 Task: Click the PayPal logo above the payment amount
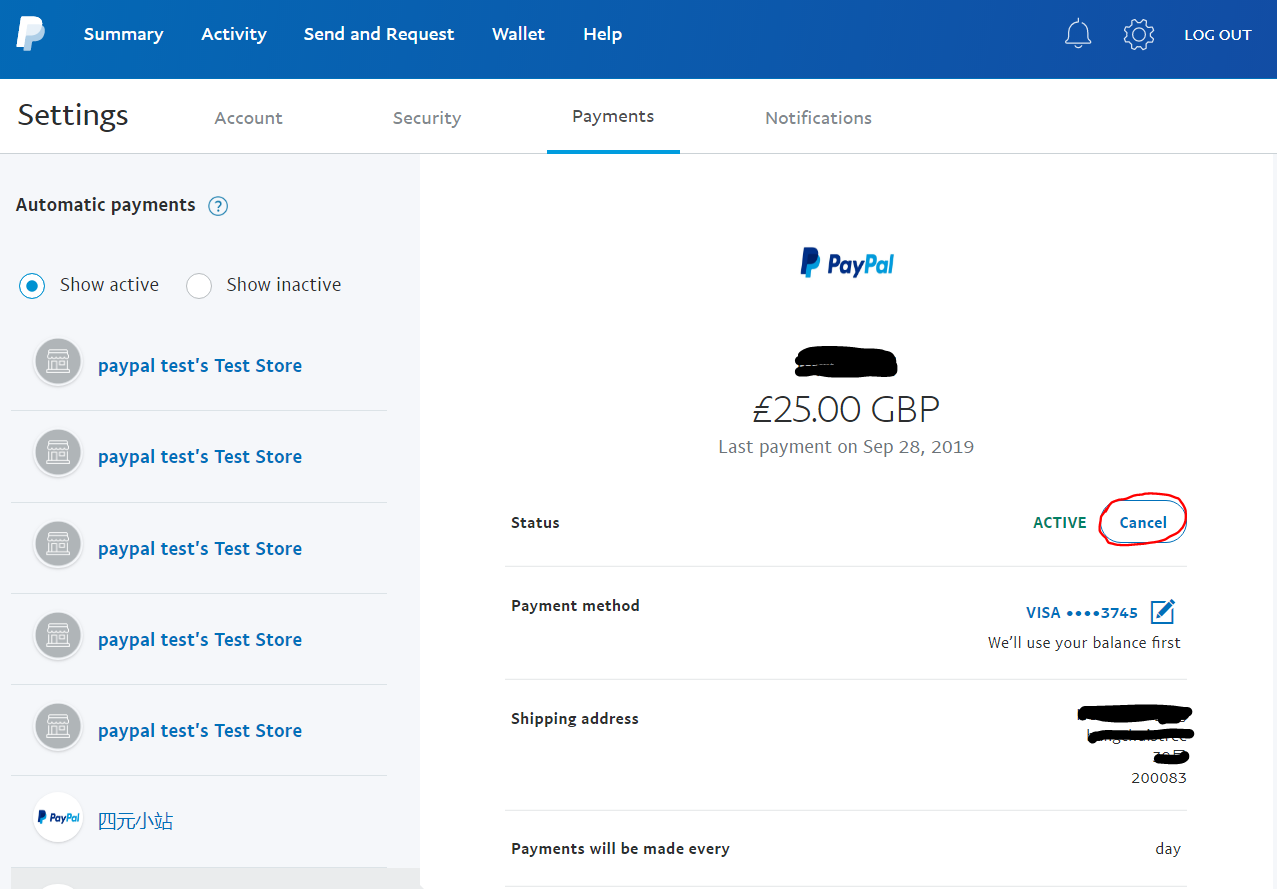pos(846,263)
